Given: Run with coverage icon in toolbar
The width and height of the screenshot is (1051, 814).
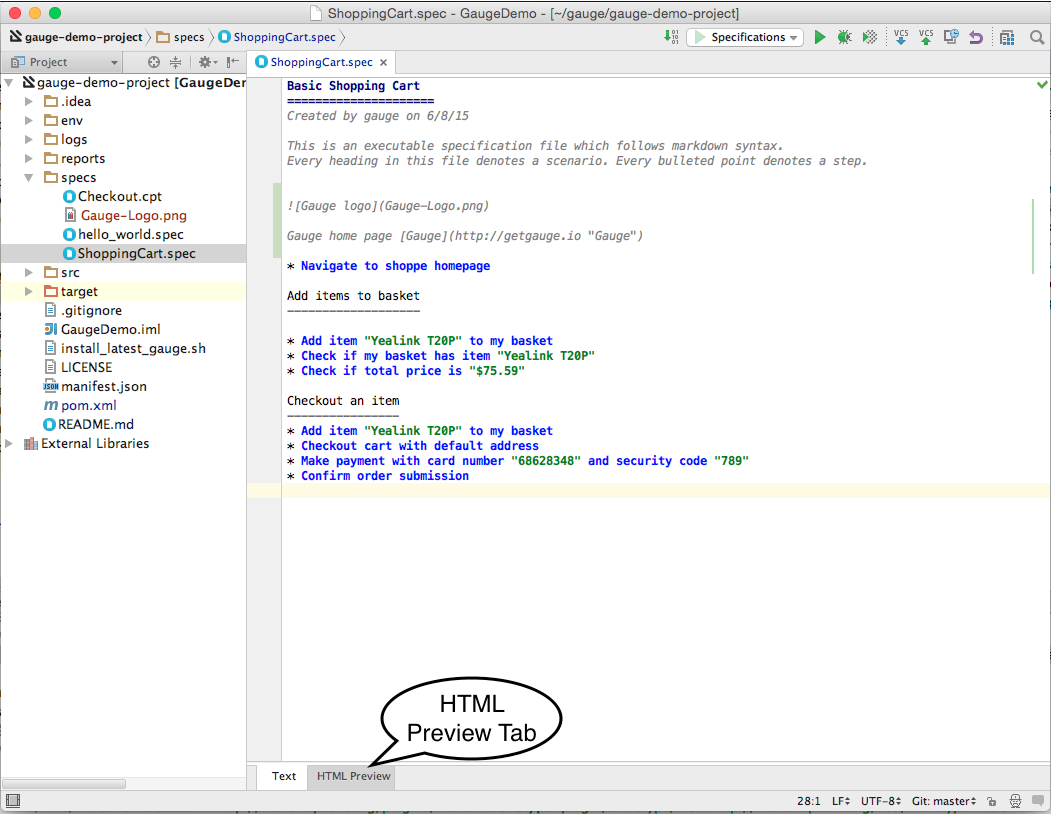Looking at the screenshot, I should (870, 37).
